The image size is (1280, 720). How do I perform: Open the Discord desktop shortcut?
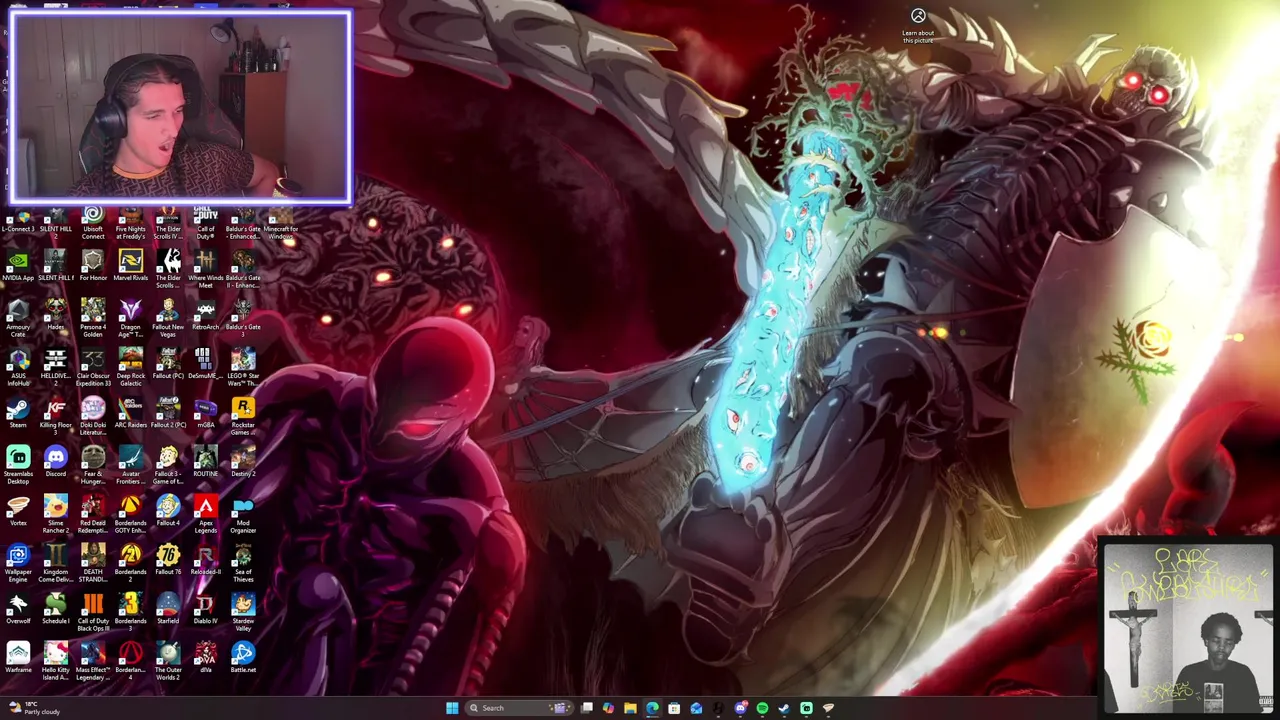[x=55, y=462]
